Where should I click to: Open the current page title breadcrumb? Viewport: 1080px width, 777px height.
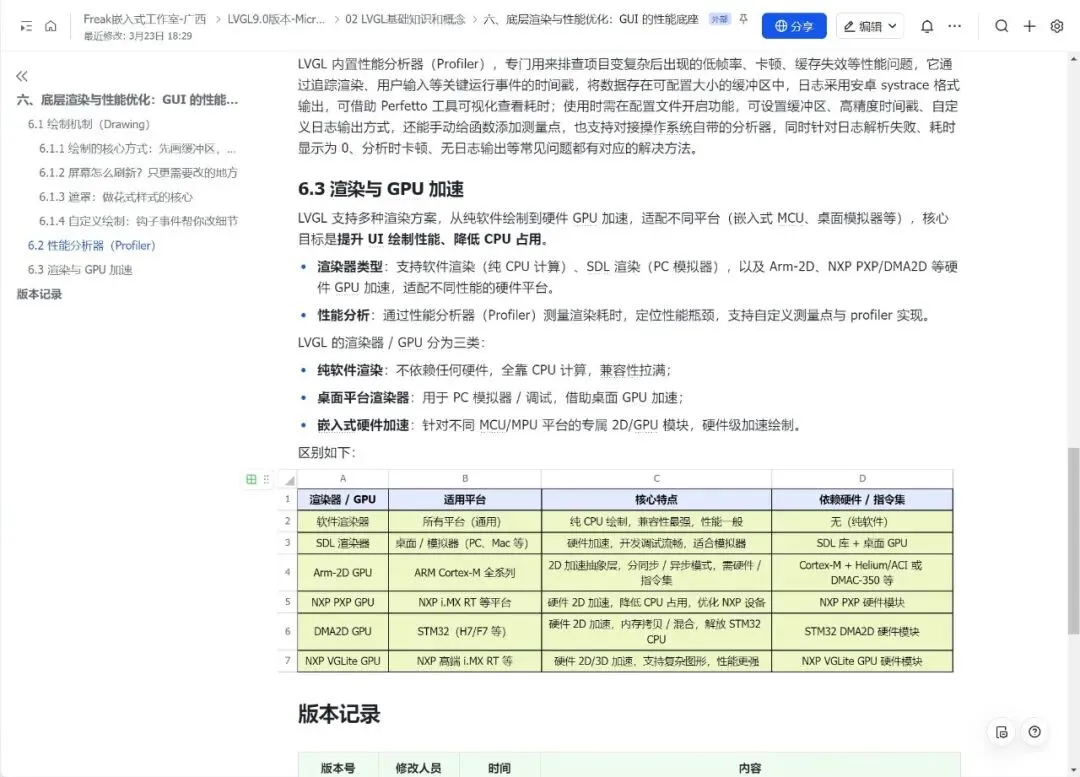click(x=590, y=19)
